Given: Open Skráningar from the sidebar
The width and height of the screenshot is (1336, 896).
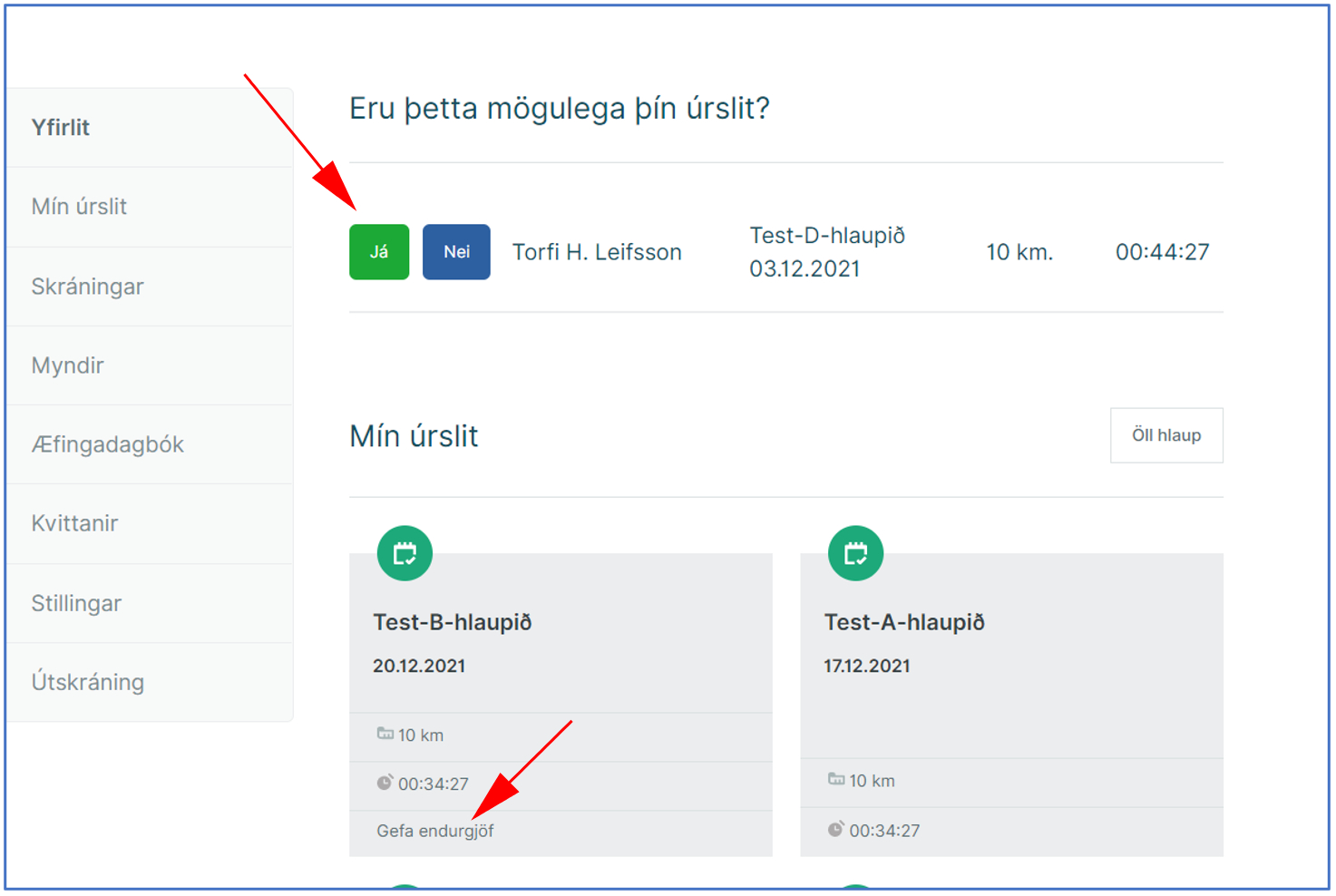Looking at the screenshot, I should pos(87,287).
